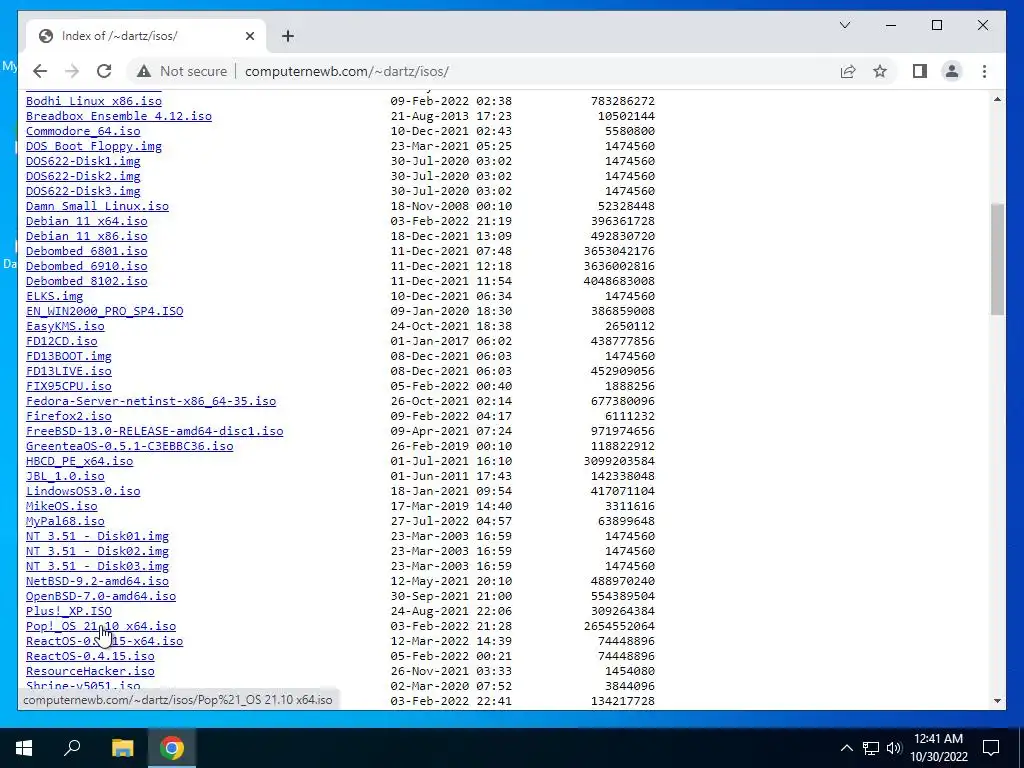Click the Debian_11_x86.iso link
Screen dimensions: 1024x768
[86, 236]
